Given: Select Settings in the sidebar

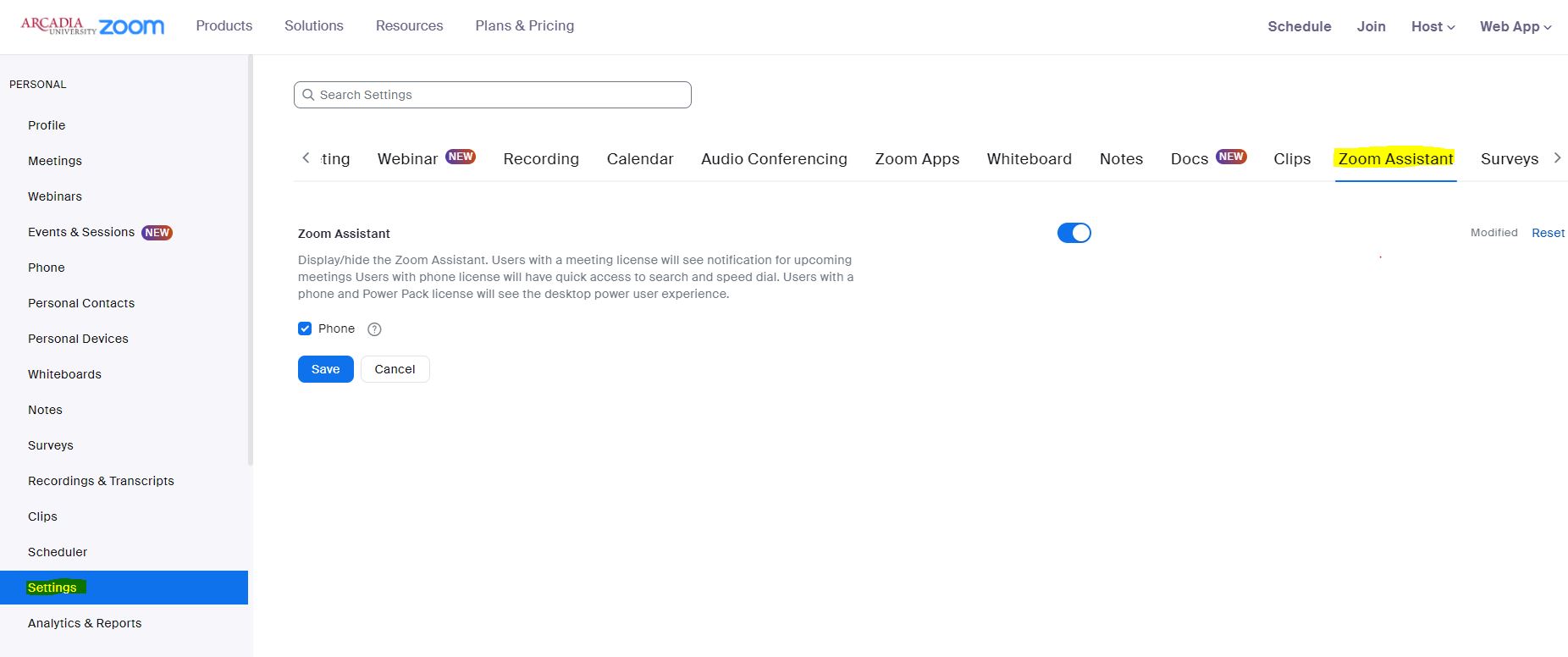Looking at the screenshot, I should pyautogui.click(x=124, y=588).
